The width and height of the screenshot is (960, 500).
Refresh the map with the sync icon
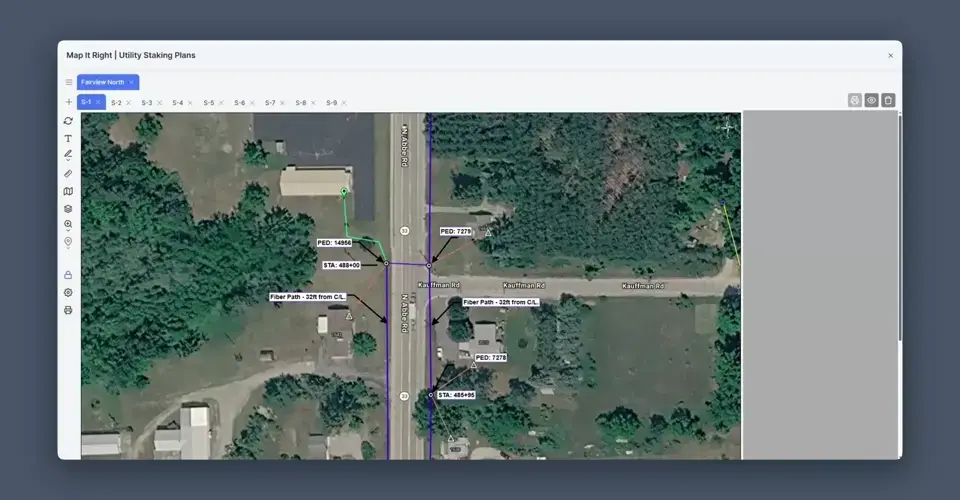click(x=68, y=121)
